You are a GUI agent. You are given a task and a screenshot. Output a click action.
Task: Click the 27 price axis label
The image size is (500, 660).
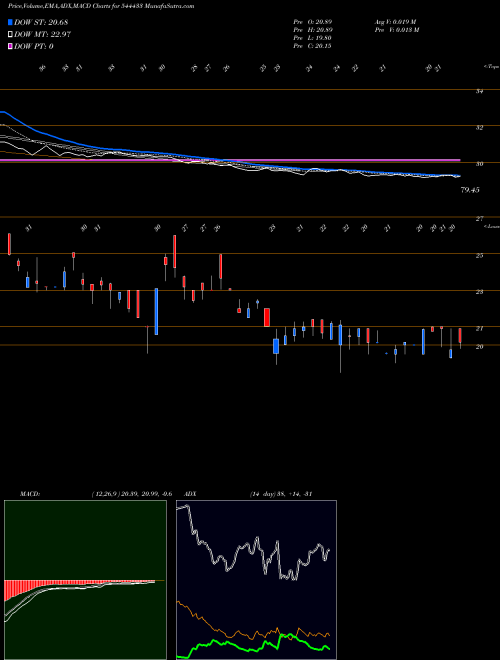(479, 219)
